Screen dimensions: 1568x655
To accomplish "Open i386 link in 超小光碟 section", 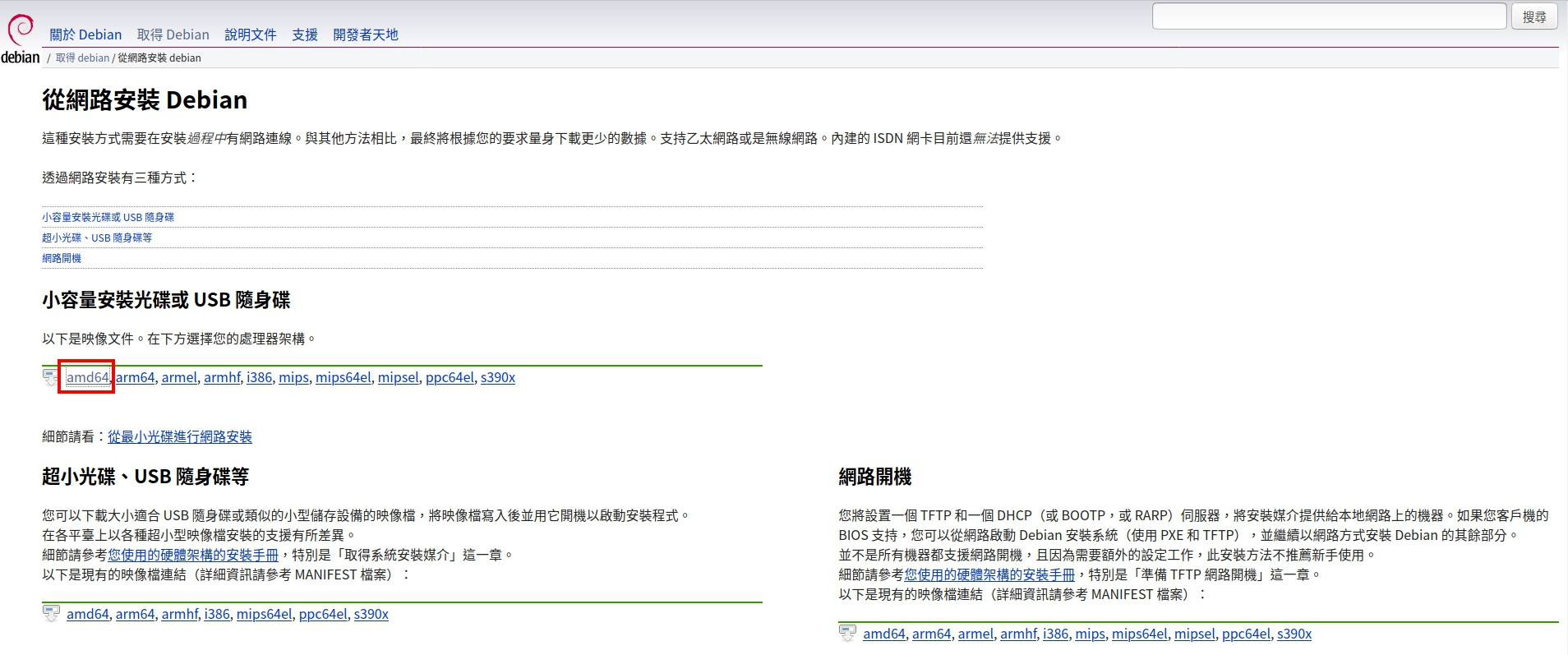I will 217,614.
